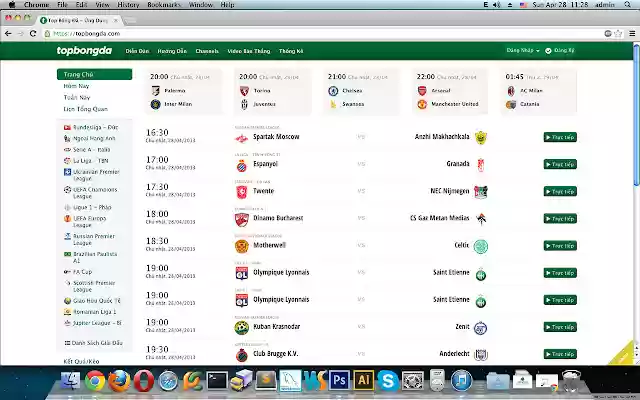Open the Diễn Đàn nav item
Viewport: 640px width, 400px height.
point(137,51)
